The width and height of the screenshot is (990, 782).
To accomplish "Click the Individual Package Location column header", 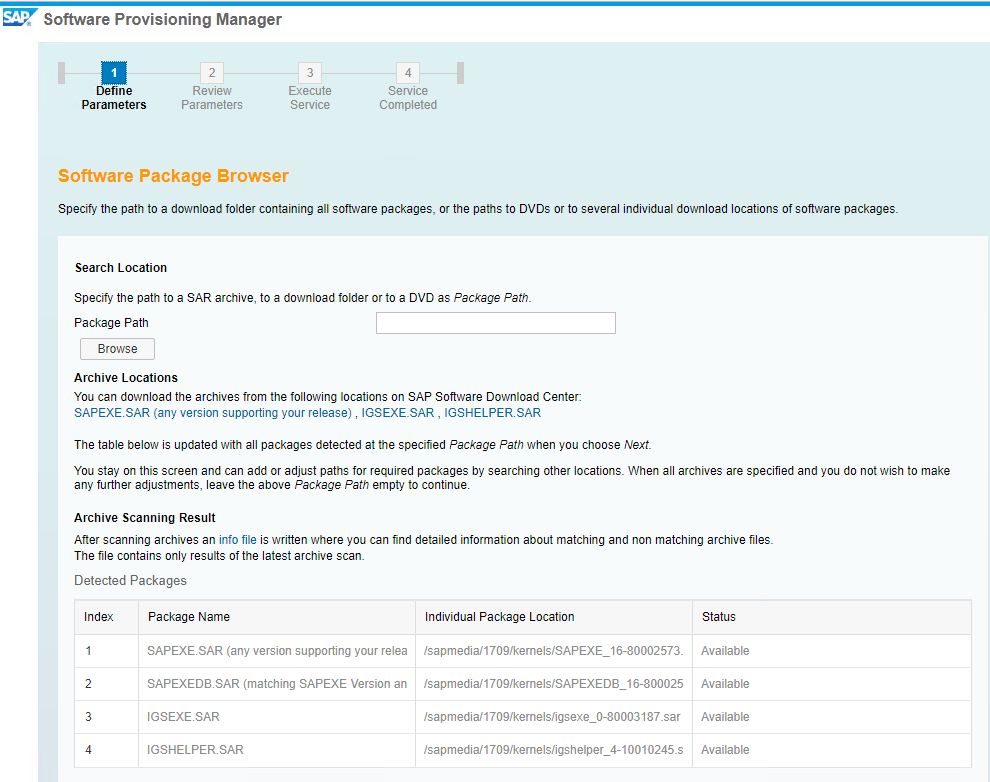I will (554, 617).
